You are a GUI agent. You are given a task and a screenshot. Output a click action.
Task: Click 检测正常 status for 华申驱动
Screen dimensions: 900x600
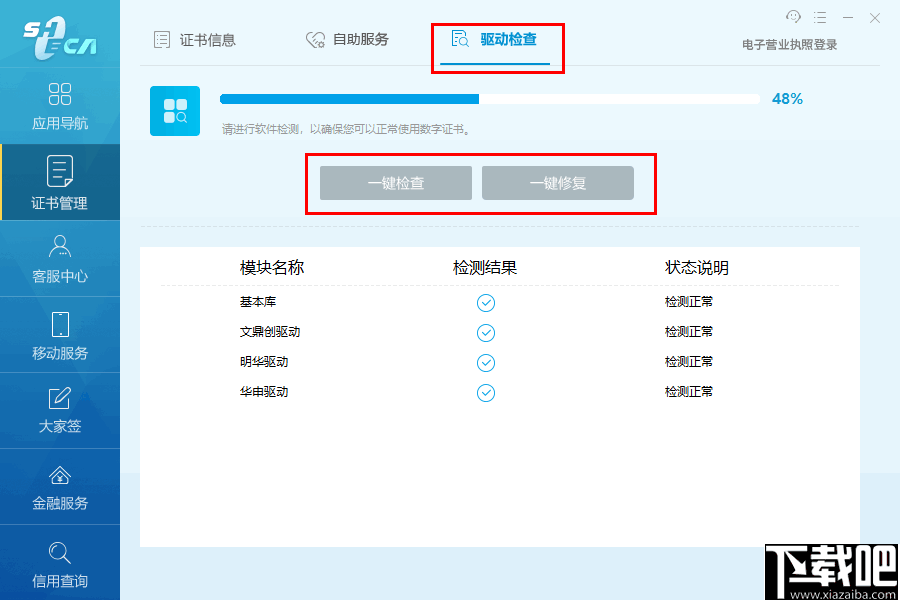689,392
